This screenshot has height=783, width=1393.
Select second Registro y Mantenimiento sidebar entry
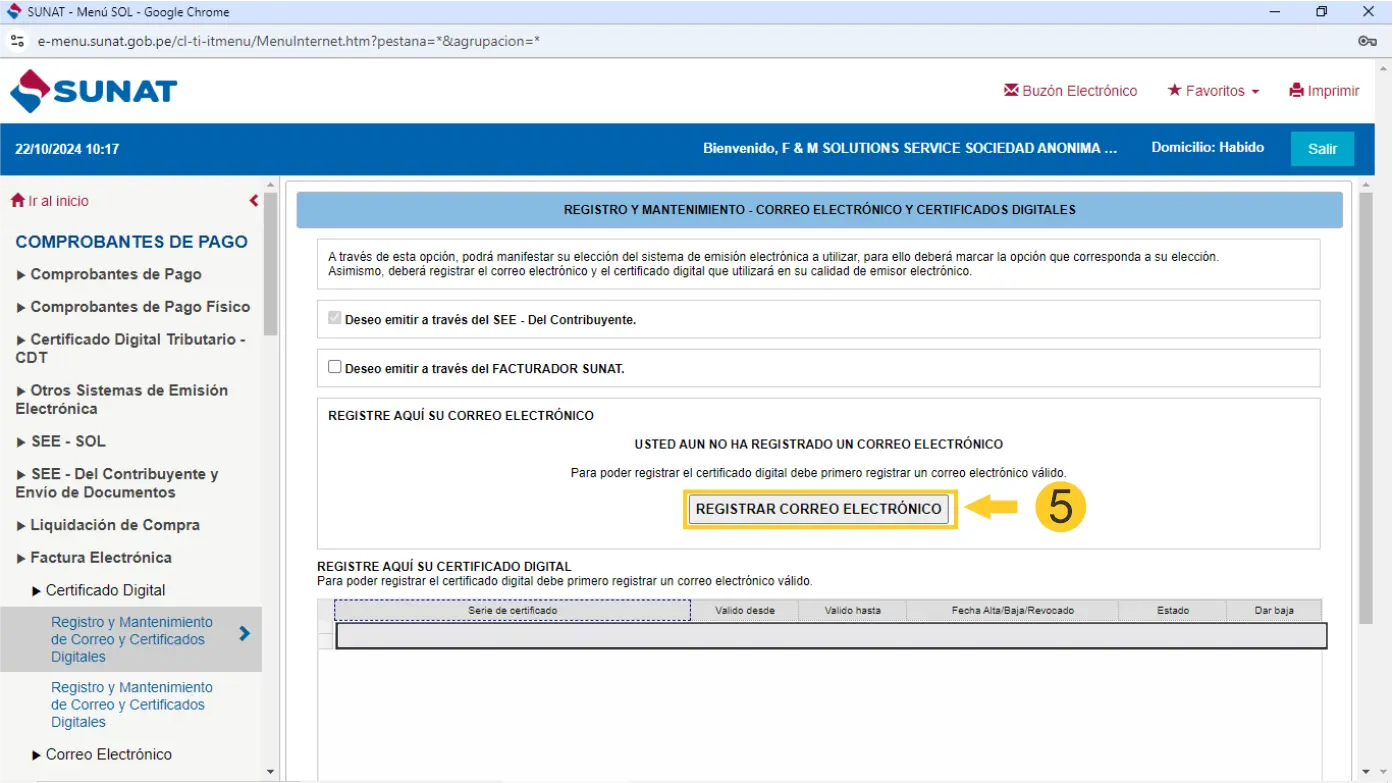[131, 704]
